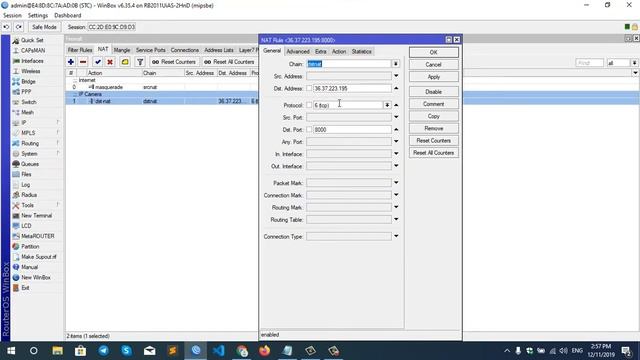Collapse the Dst. Address field
This screenshot has height=360, width=640.
[396, 89]
